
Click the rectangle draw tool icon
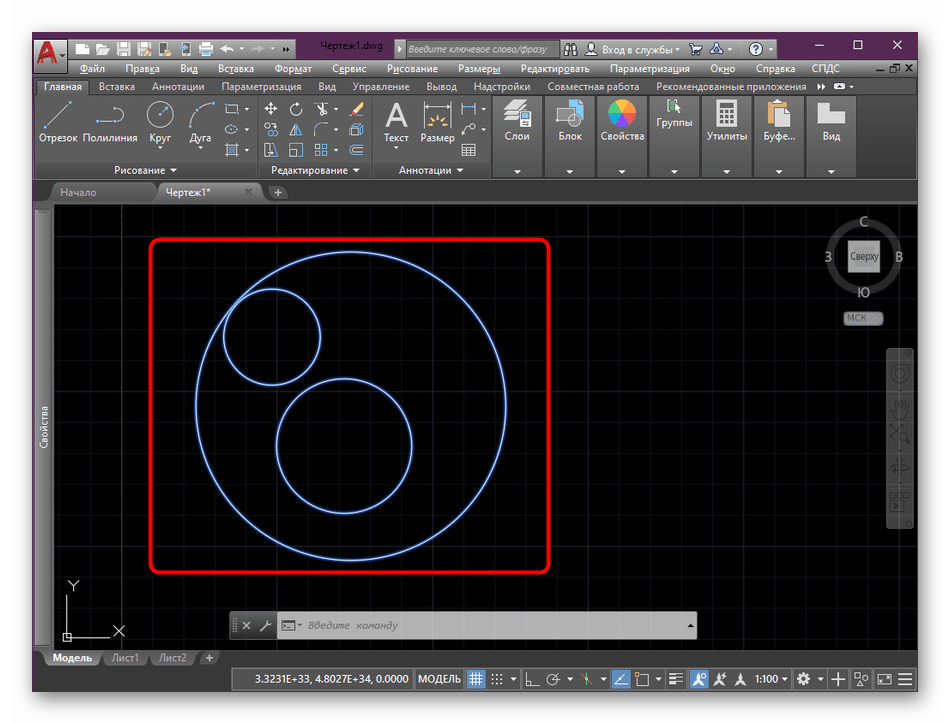point(231,109)
